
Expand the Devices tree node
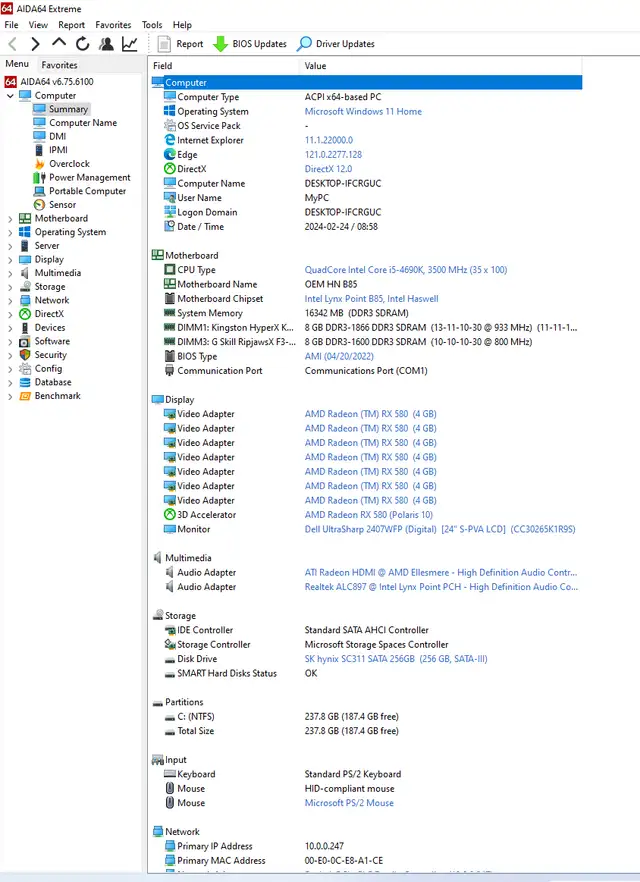click(10, 328)
